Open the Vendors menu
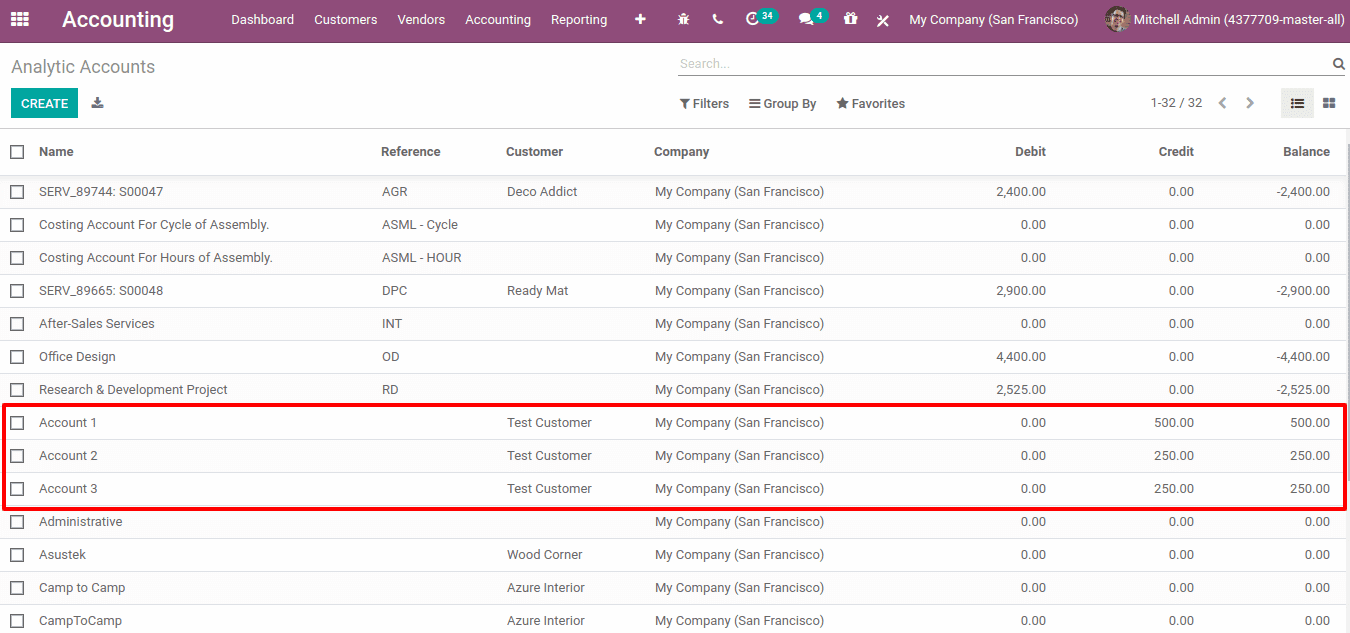Image resolution: width=1350 pixels, height=633 pixels. (x=421, y=20)
